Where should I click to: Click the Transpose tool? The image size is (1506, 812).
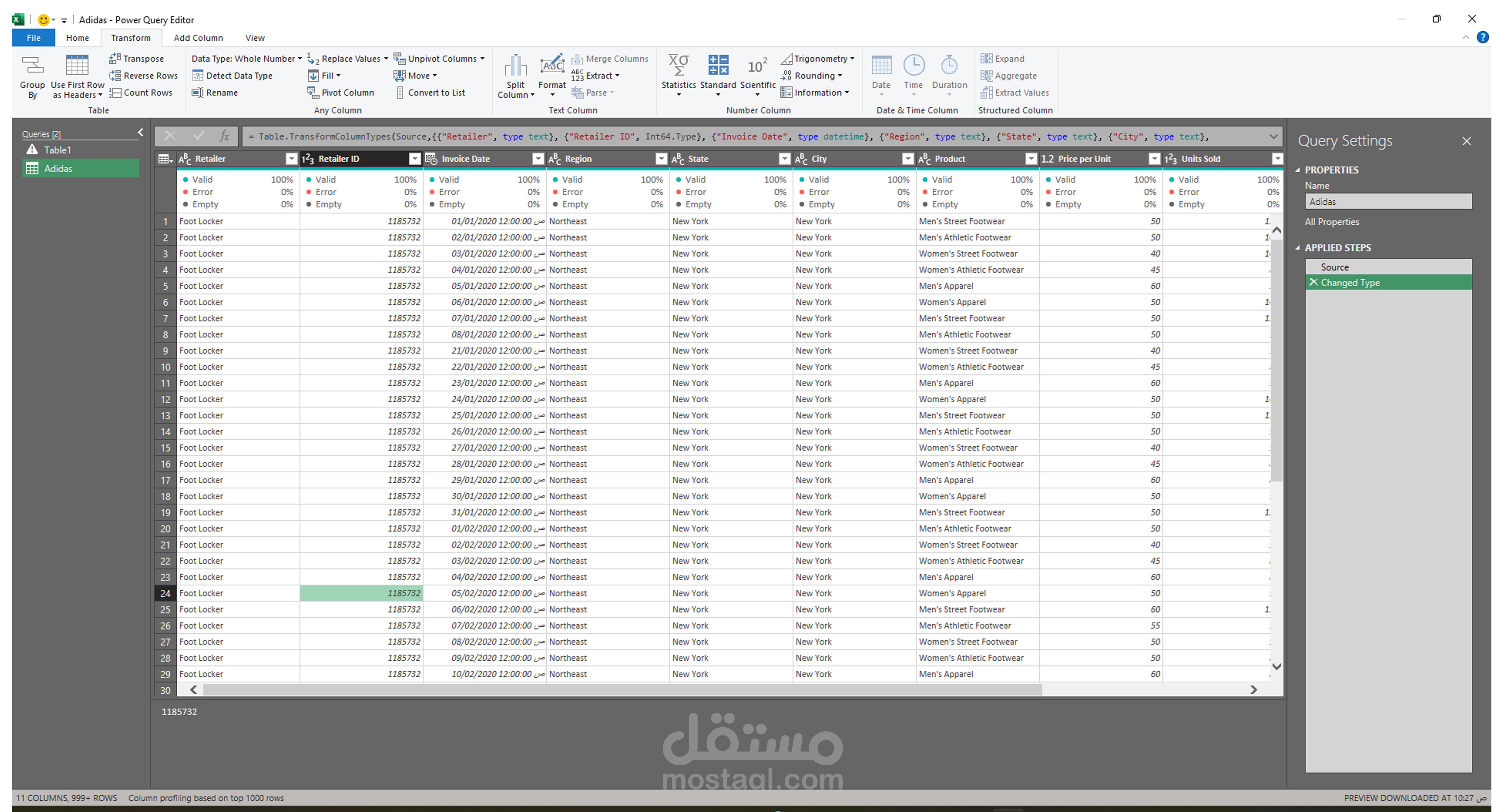[x=136, y=59]
